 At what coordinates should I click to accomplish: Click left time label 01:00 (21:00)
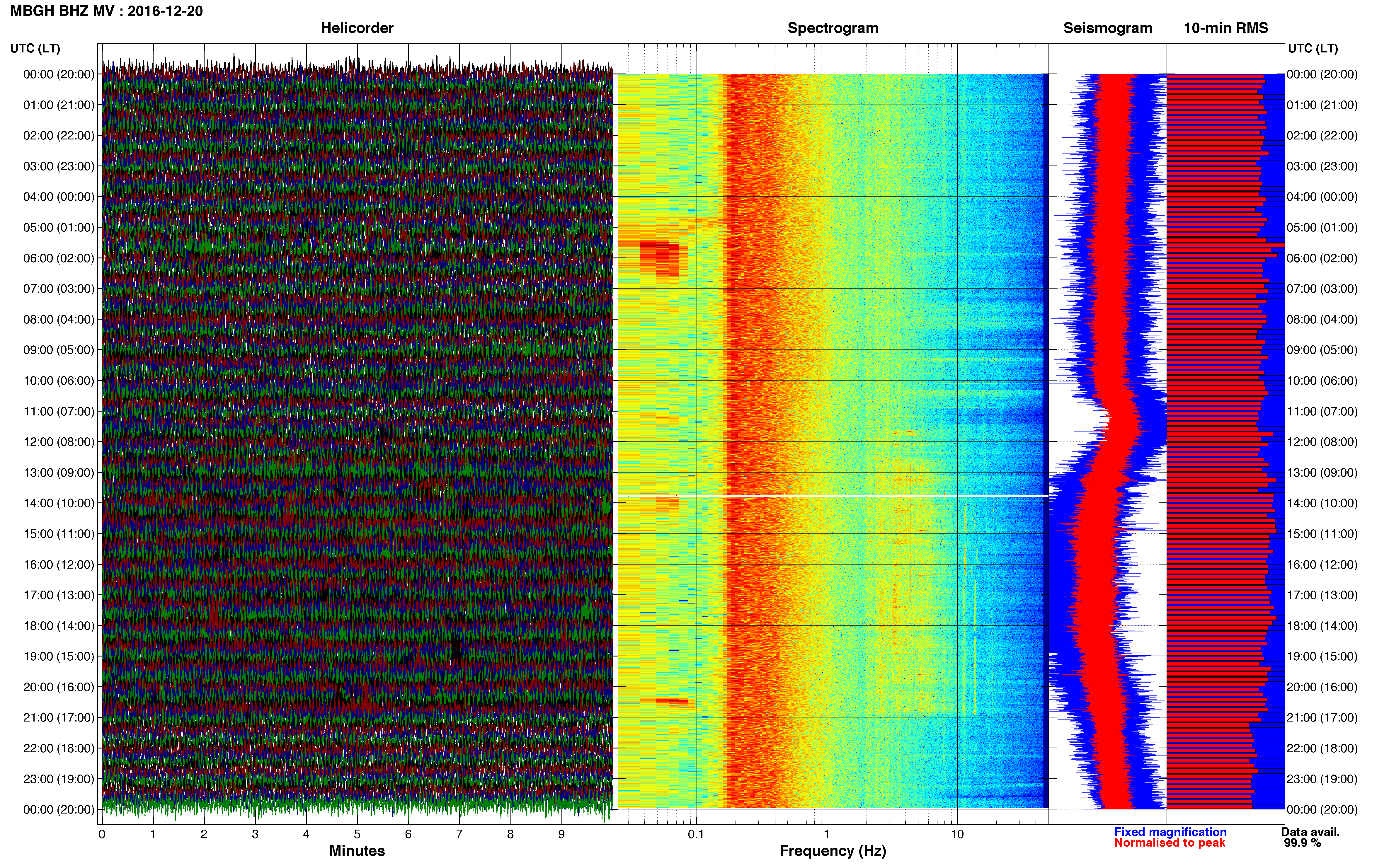59,105
